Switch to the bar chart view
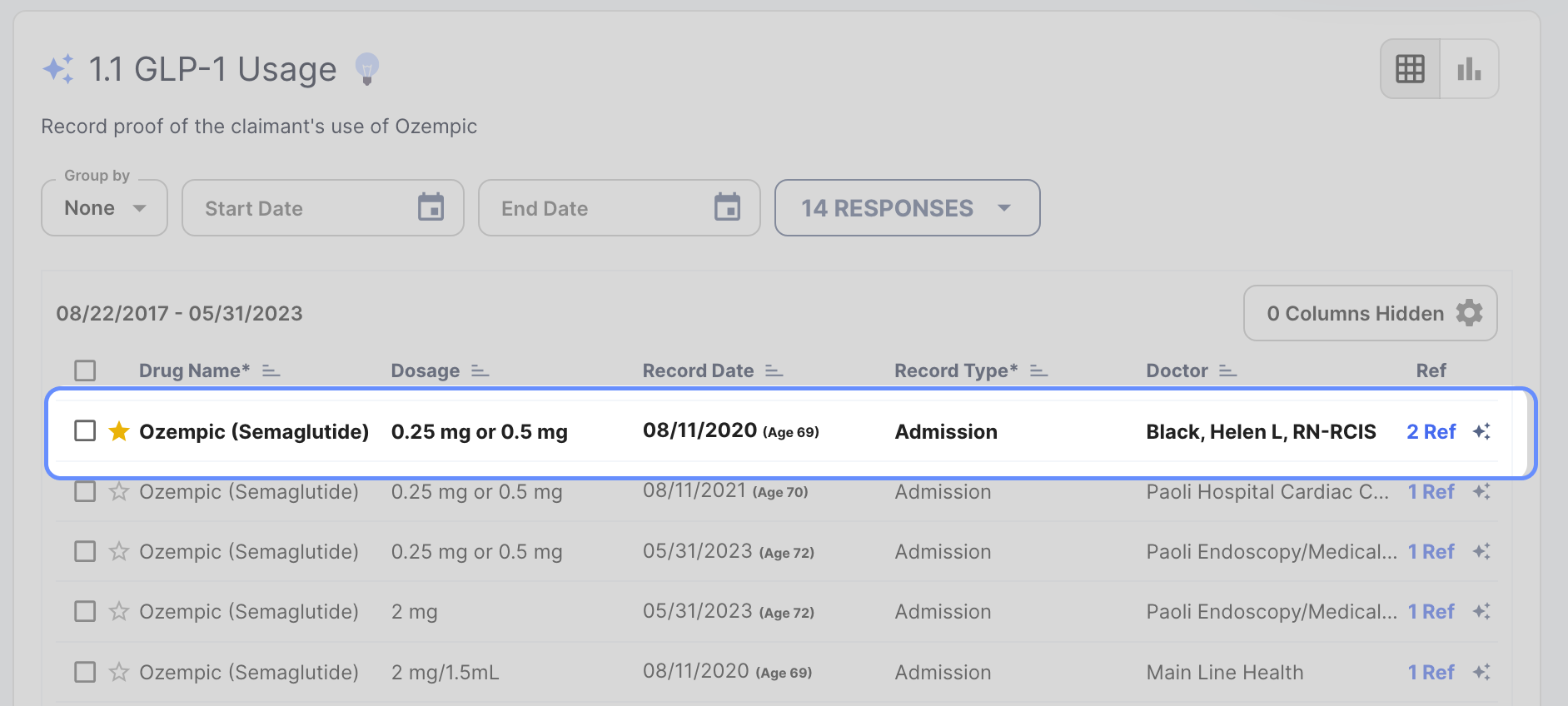 [1469, 69]
